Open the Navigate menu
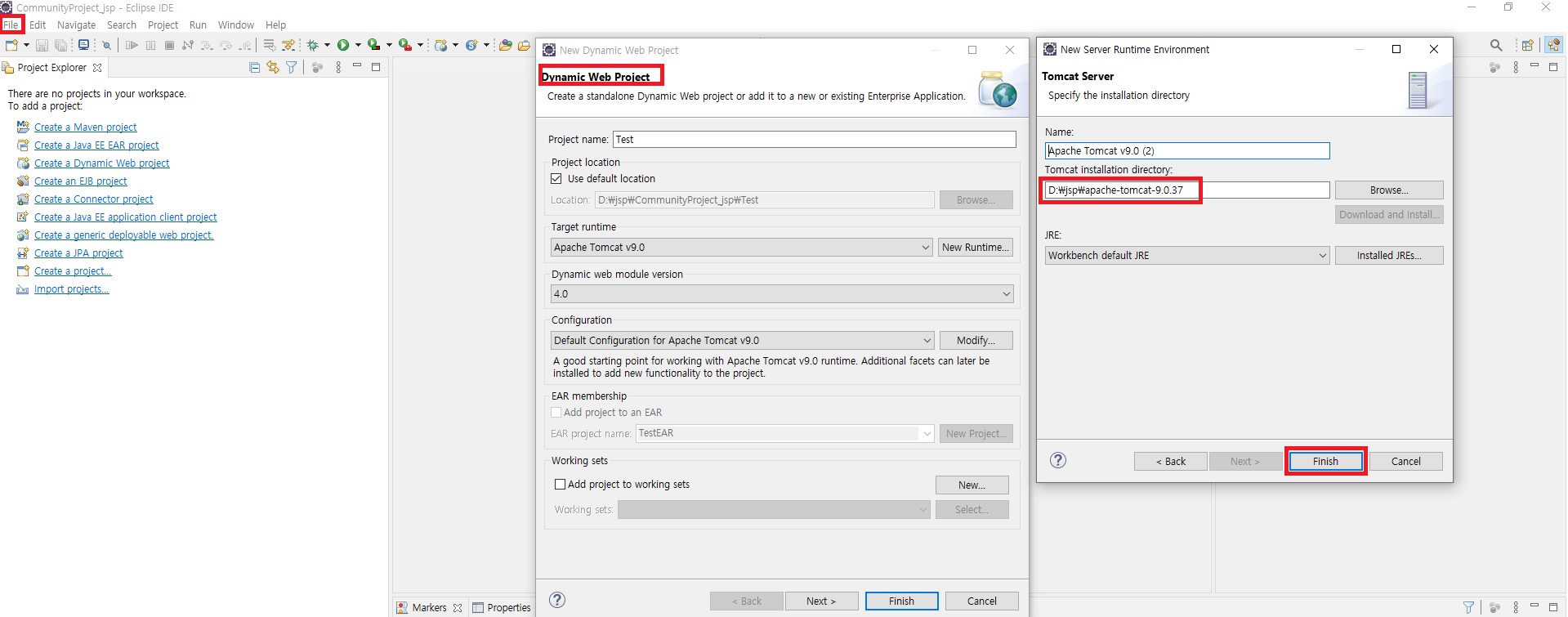The width and height of the screenshot is (1568, 617). pos(76,25)
